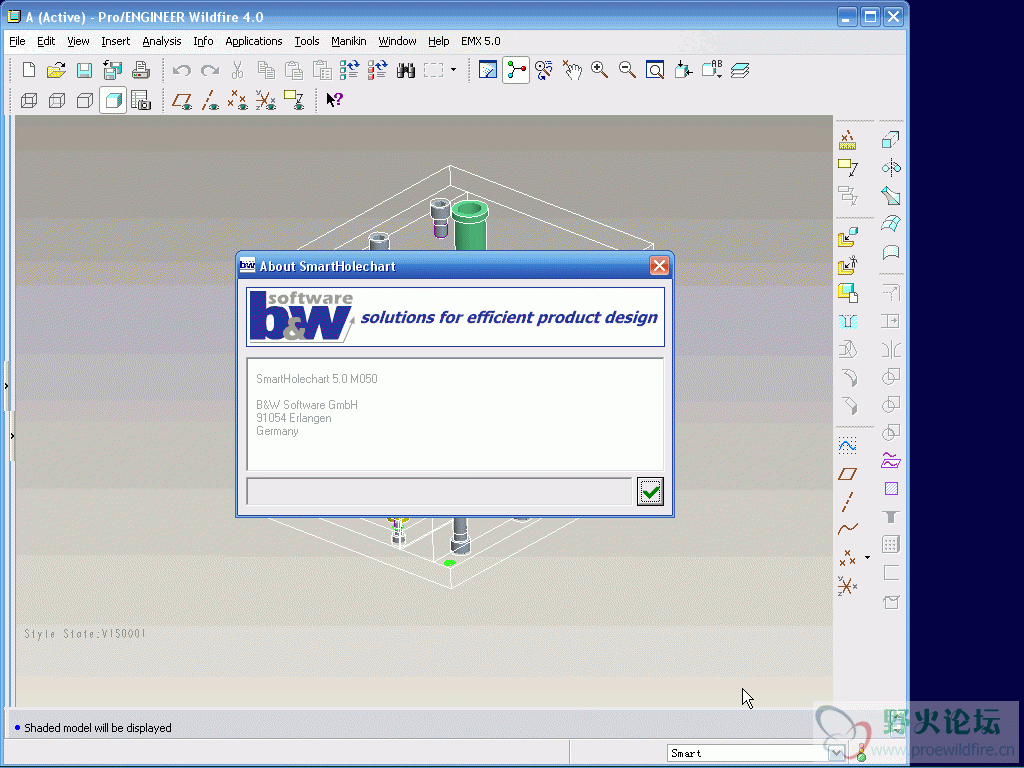Click the Redo arrow icon

(210, 70)
